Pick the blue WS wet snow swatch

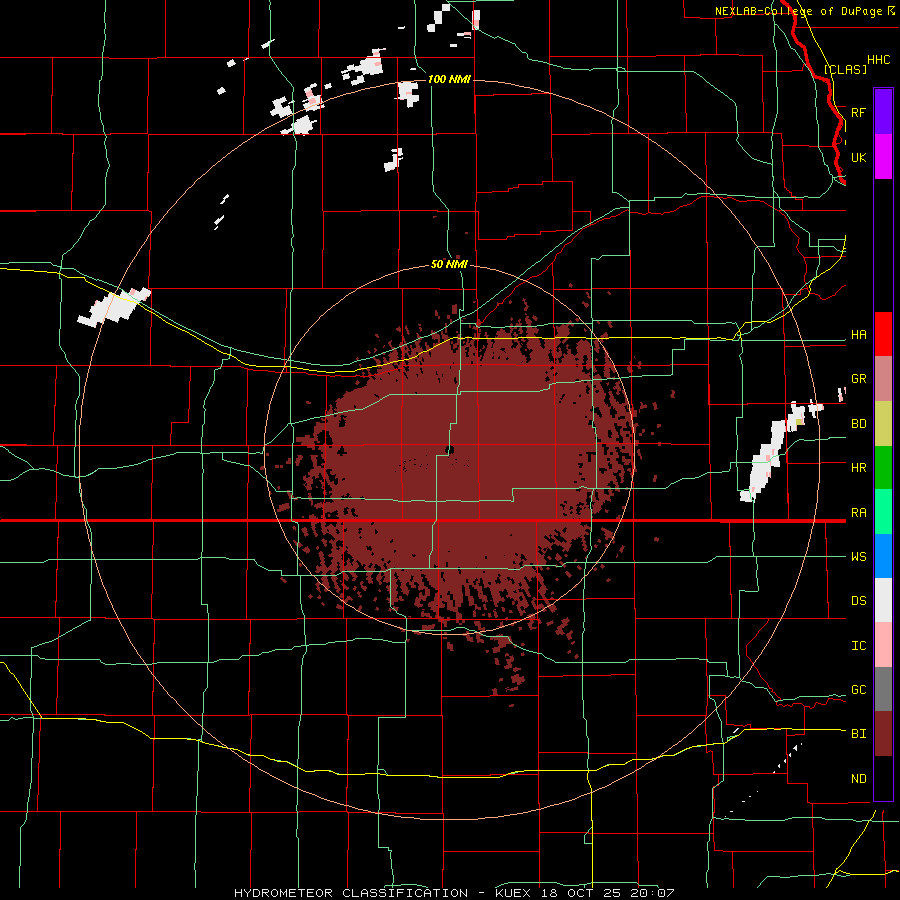point(883,556)
